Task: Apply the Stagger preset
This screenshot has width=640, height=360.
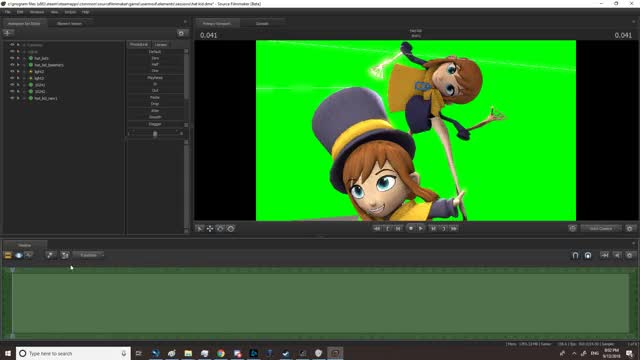Action: (155, 124)
